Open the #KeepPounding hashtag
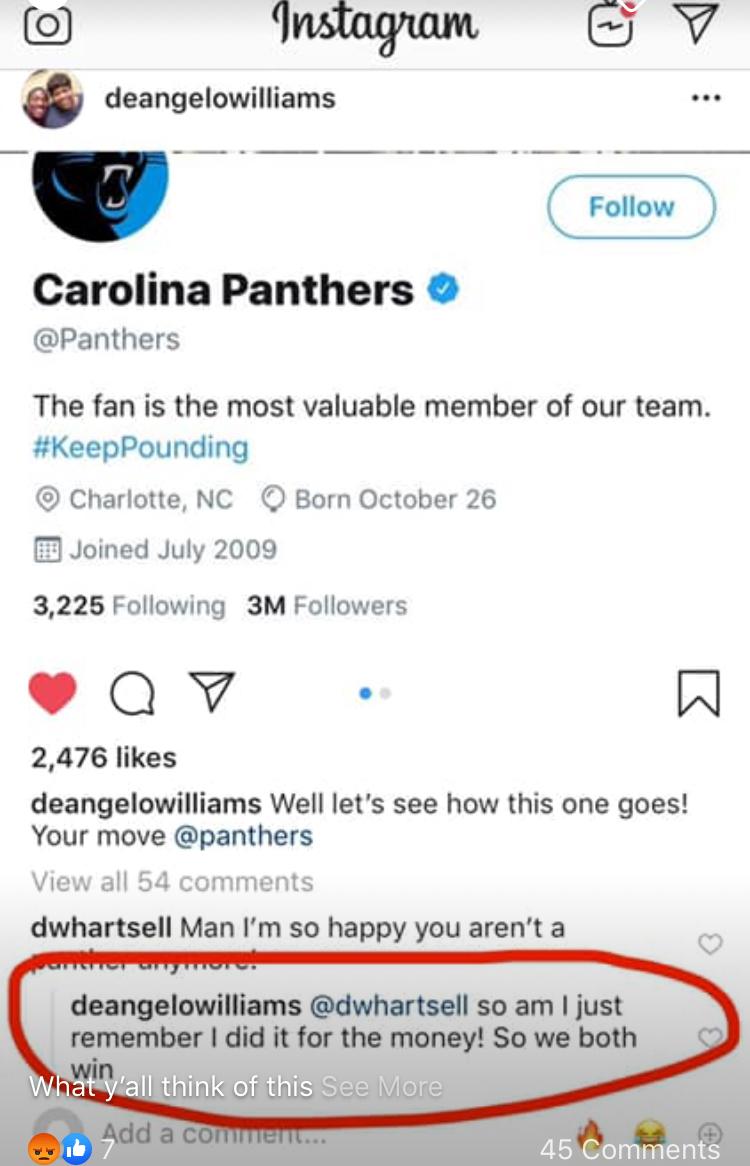This screenshot has height=1166, width=750. 140,448
